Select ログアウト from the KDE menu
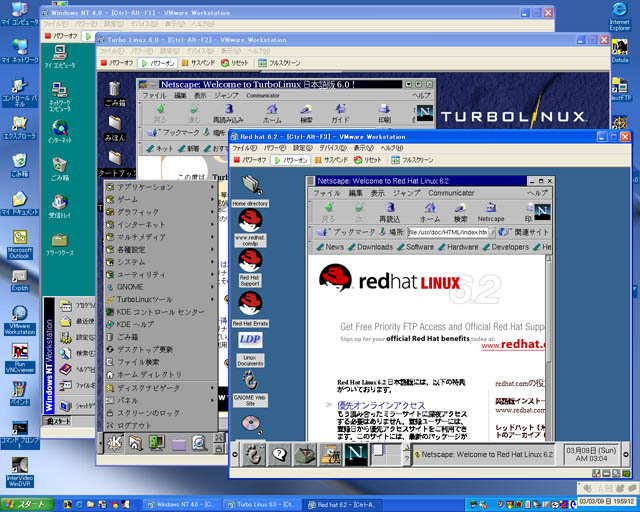 pyautogui.click(x=134, y=424)
